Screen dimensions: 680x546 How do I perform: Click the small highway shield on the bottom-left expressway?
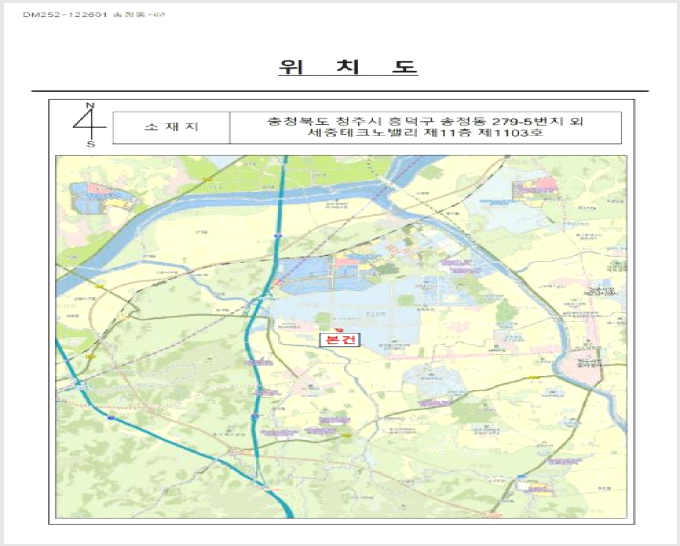(111, 418)
